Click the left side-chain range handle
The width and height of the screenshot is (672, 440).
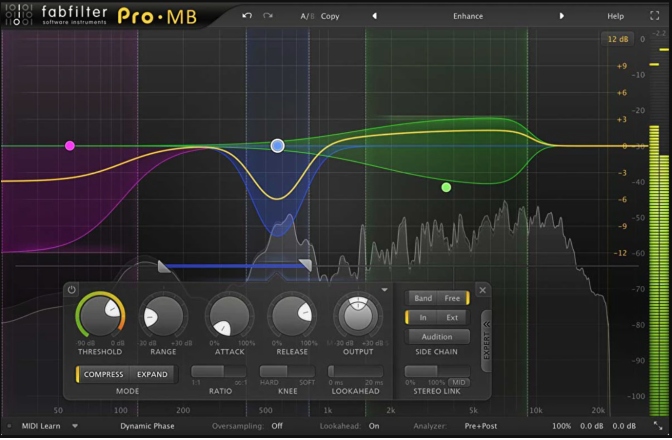coord(164,266)
